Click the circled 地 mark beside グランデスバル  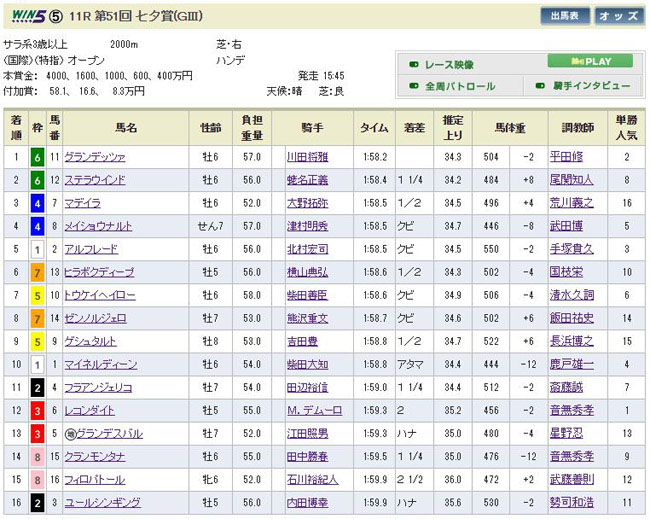coord(69,433)
